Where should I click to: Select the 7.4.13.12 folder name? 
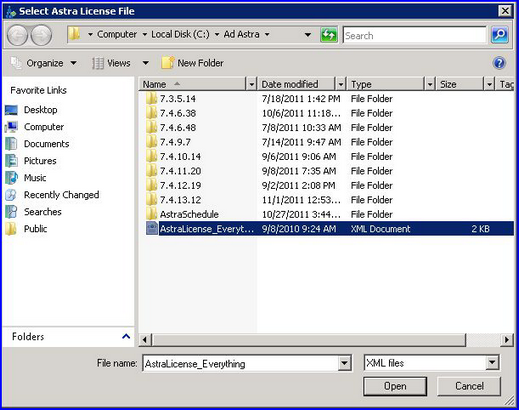tap(180, 200)
